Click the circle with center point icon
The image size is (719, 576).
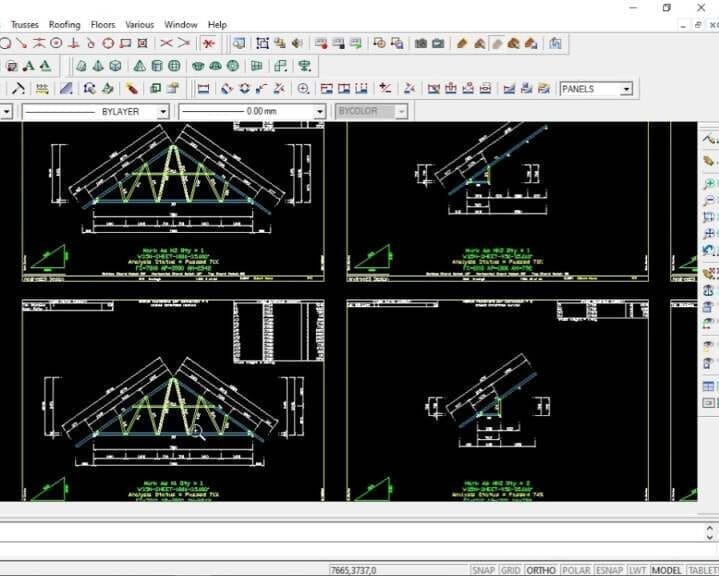(56, 43)
